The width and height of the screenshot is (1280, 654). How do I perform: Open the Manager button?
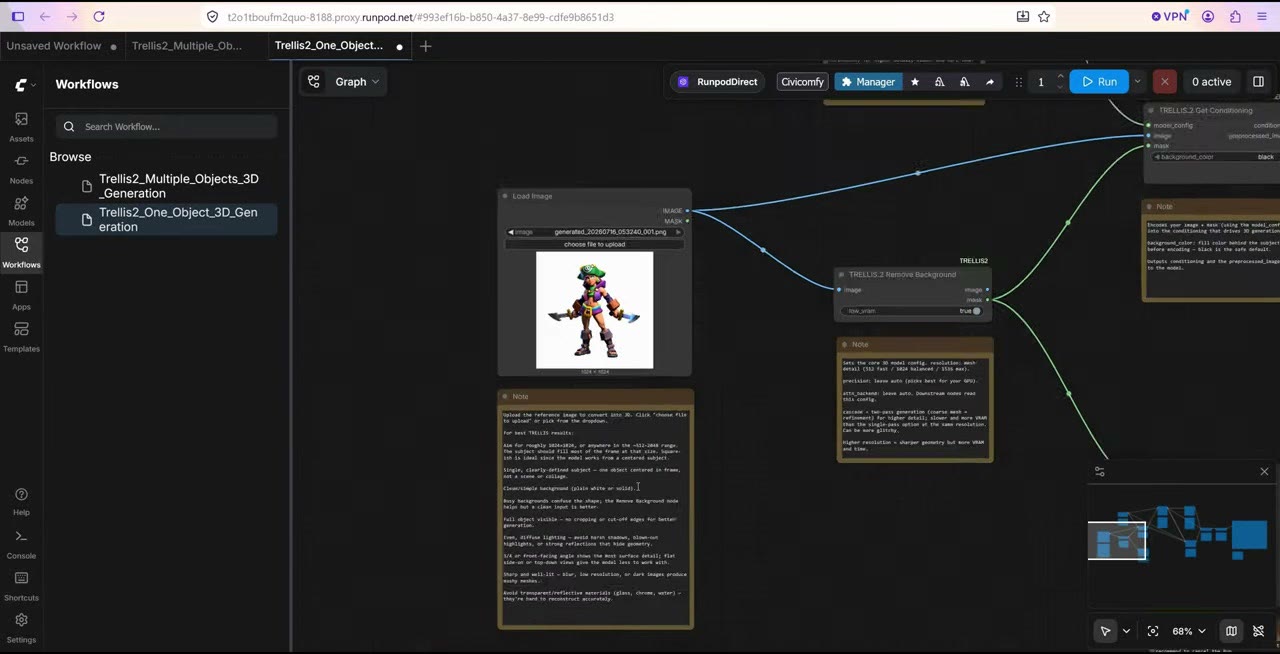point(868,82)
